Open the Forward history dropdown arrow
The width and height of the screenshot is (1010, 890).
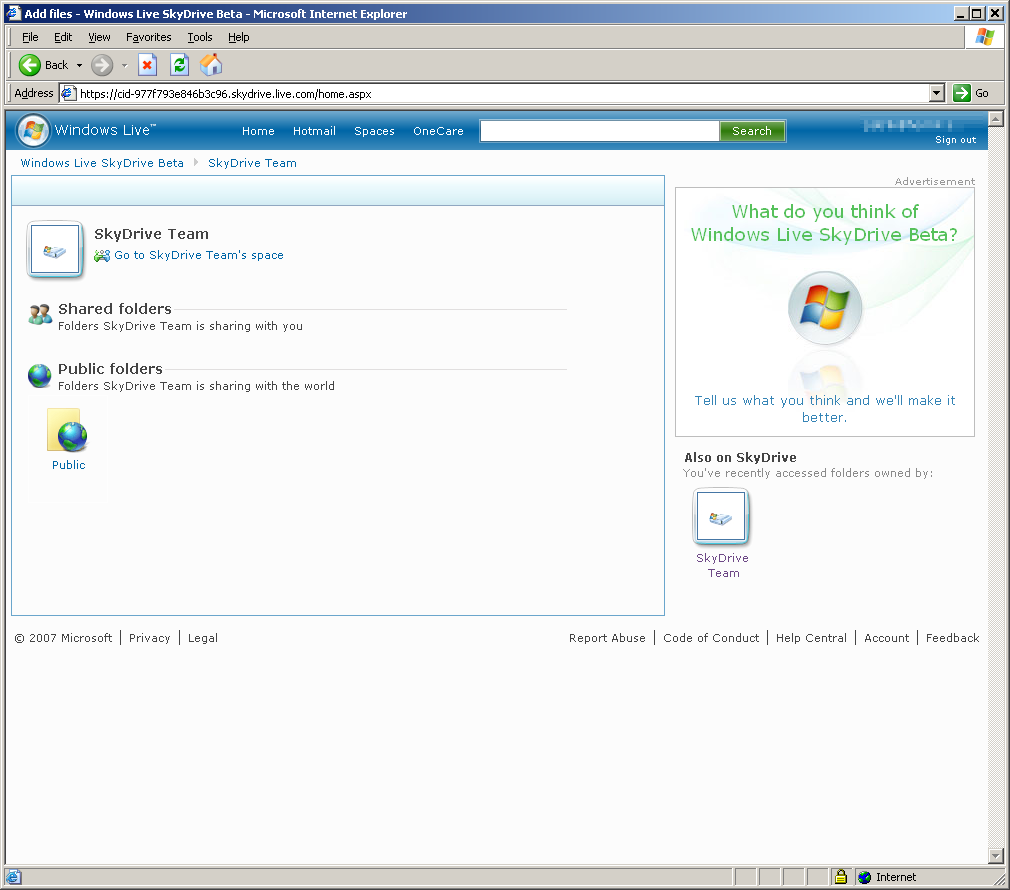[x=124, y=65]
